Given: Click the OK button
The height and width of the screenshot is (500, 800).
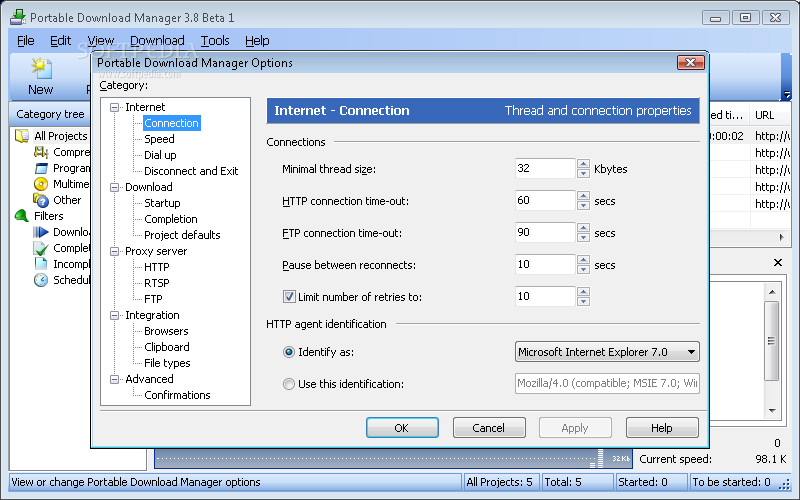Looking at the screenshot, I should tap(402, 428).
